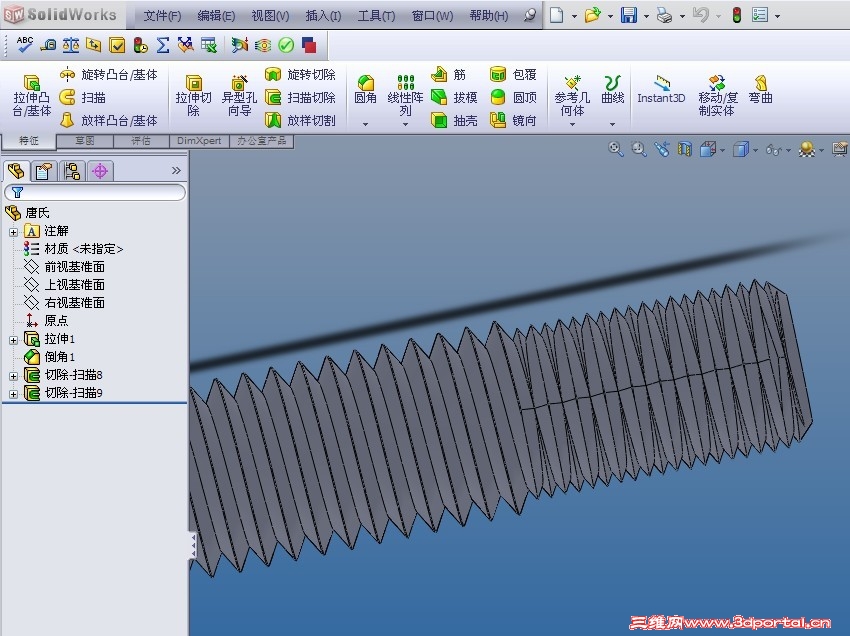Toggle Instant3D mode
Image resolution: width=850 pixels, height=636 pixels.
point(661,89)
